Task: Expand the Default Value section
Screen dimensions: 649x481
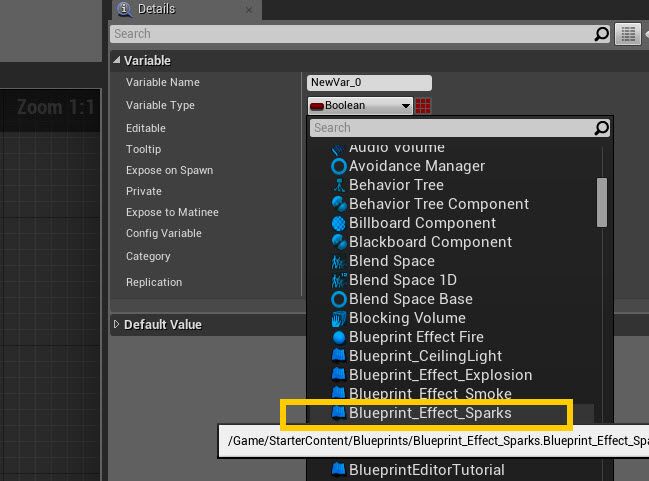Action: coord(116,324)
